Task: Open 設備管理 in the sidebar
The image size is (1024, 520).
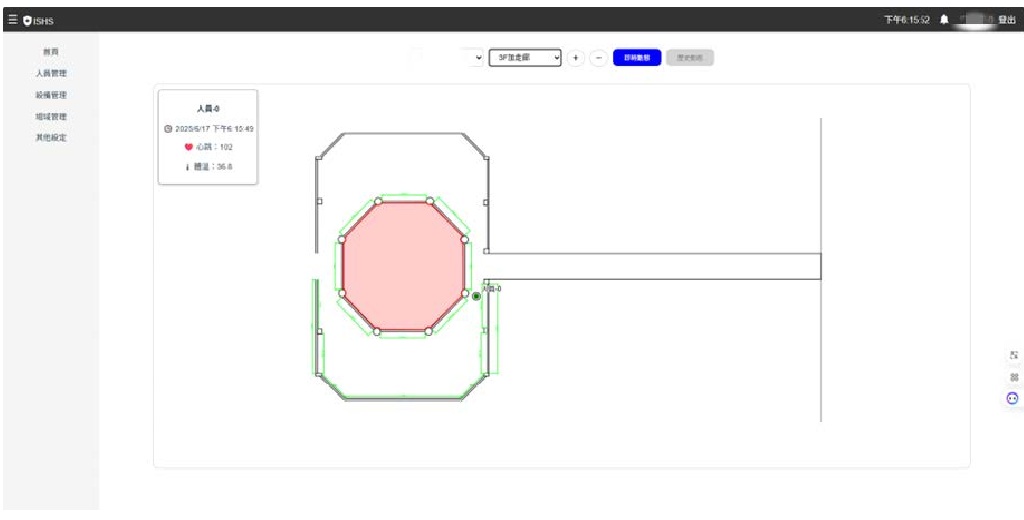Action: 50,95
